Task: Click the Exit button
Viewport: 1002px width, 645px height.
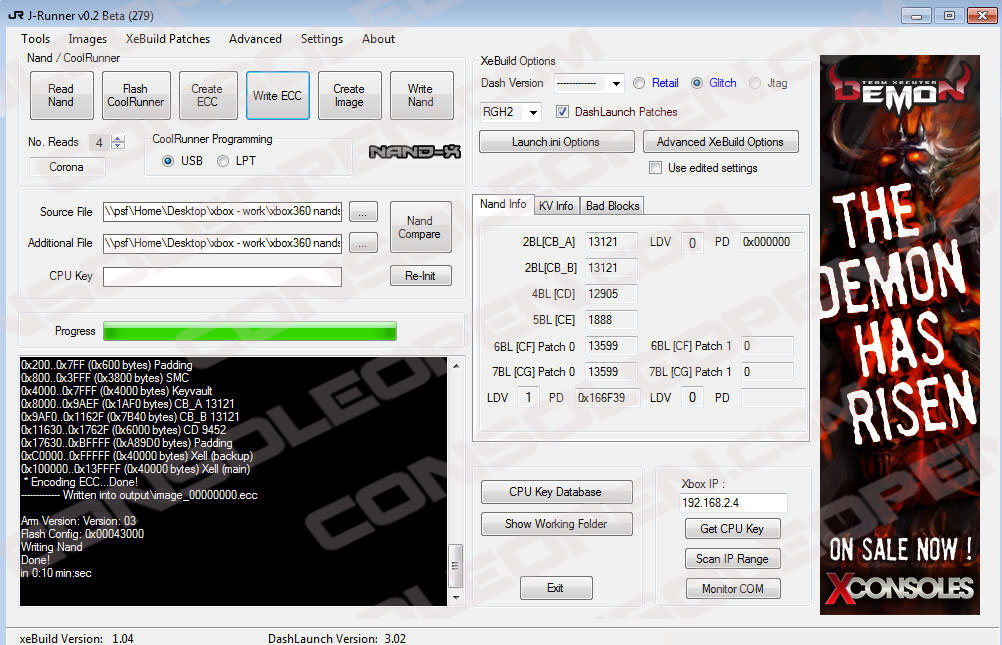Action: point(556,588)
